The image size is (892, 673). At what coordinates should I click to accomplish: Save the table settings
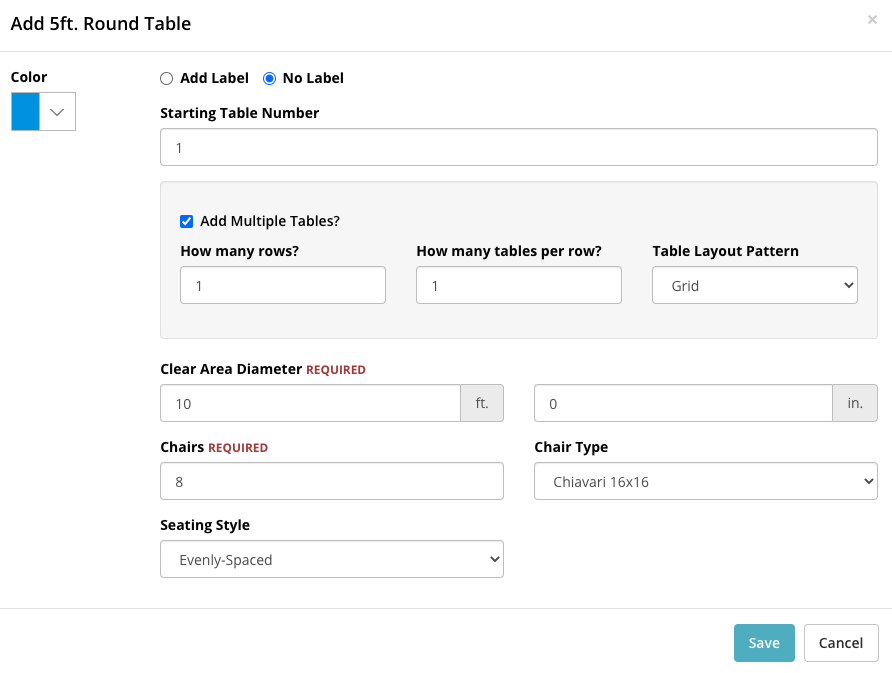pyautogui.click(x=764, y=643)
